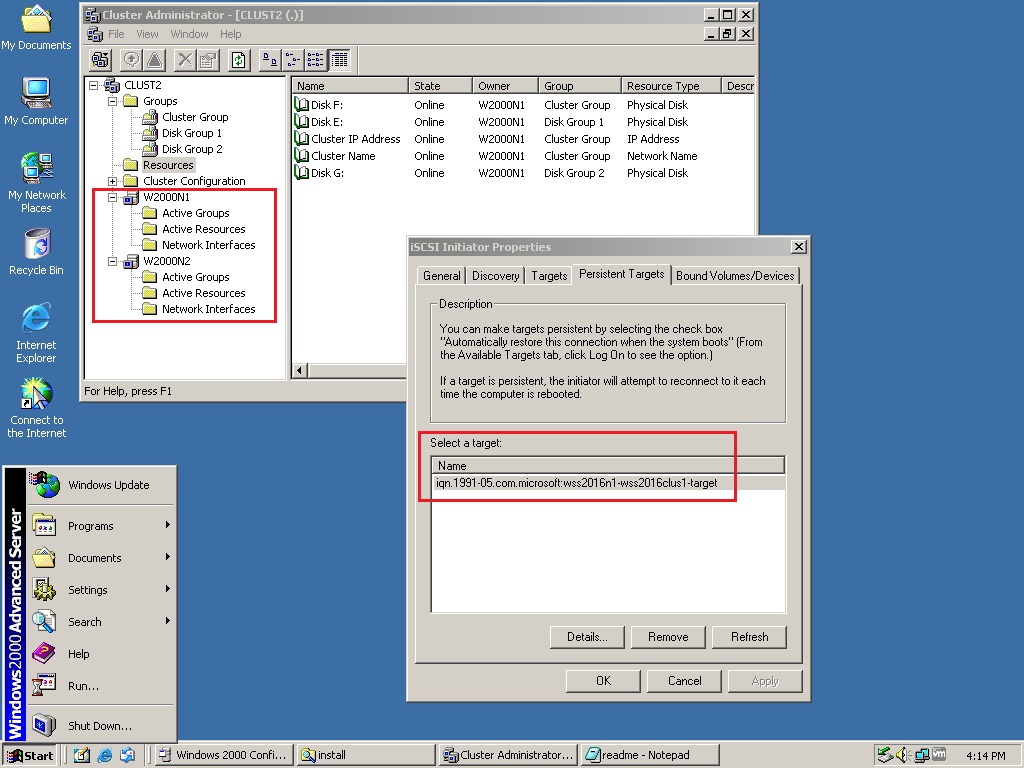Switch to the General tab
1024x768 pixels.
[441, 276]
